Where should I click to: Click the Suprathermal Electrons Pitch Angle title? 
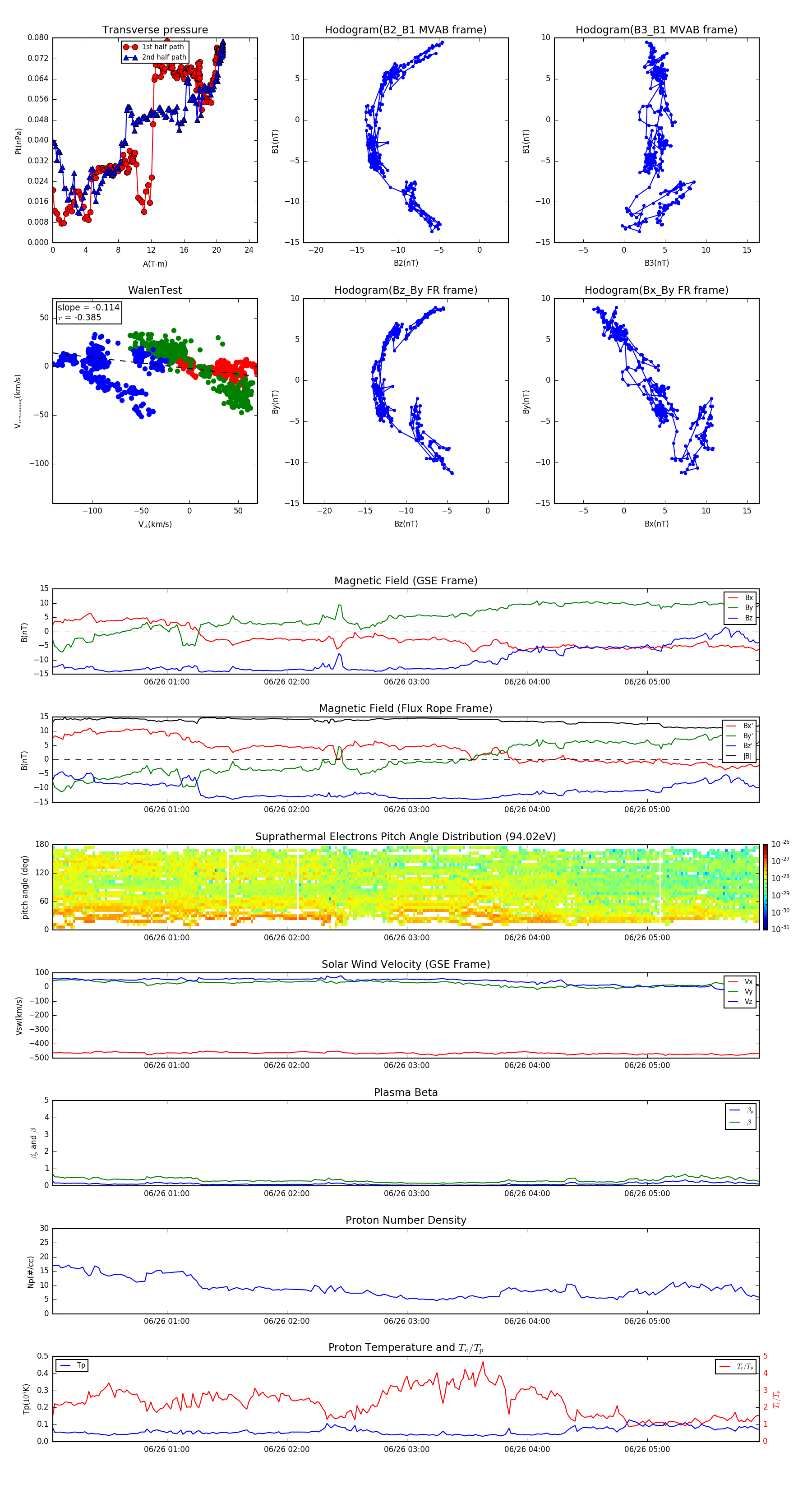406,837
